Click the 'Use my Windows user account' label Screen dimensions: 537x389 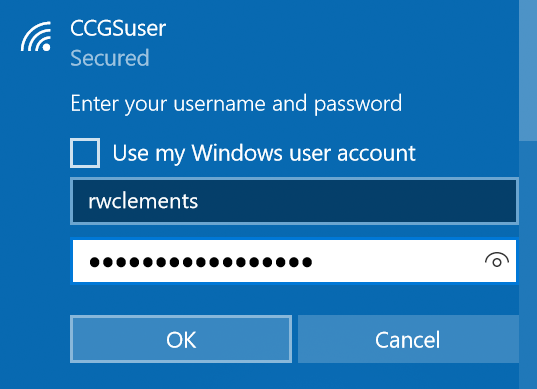click(x=264, y=153)
